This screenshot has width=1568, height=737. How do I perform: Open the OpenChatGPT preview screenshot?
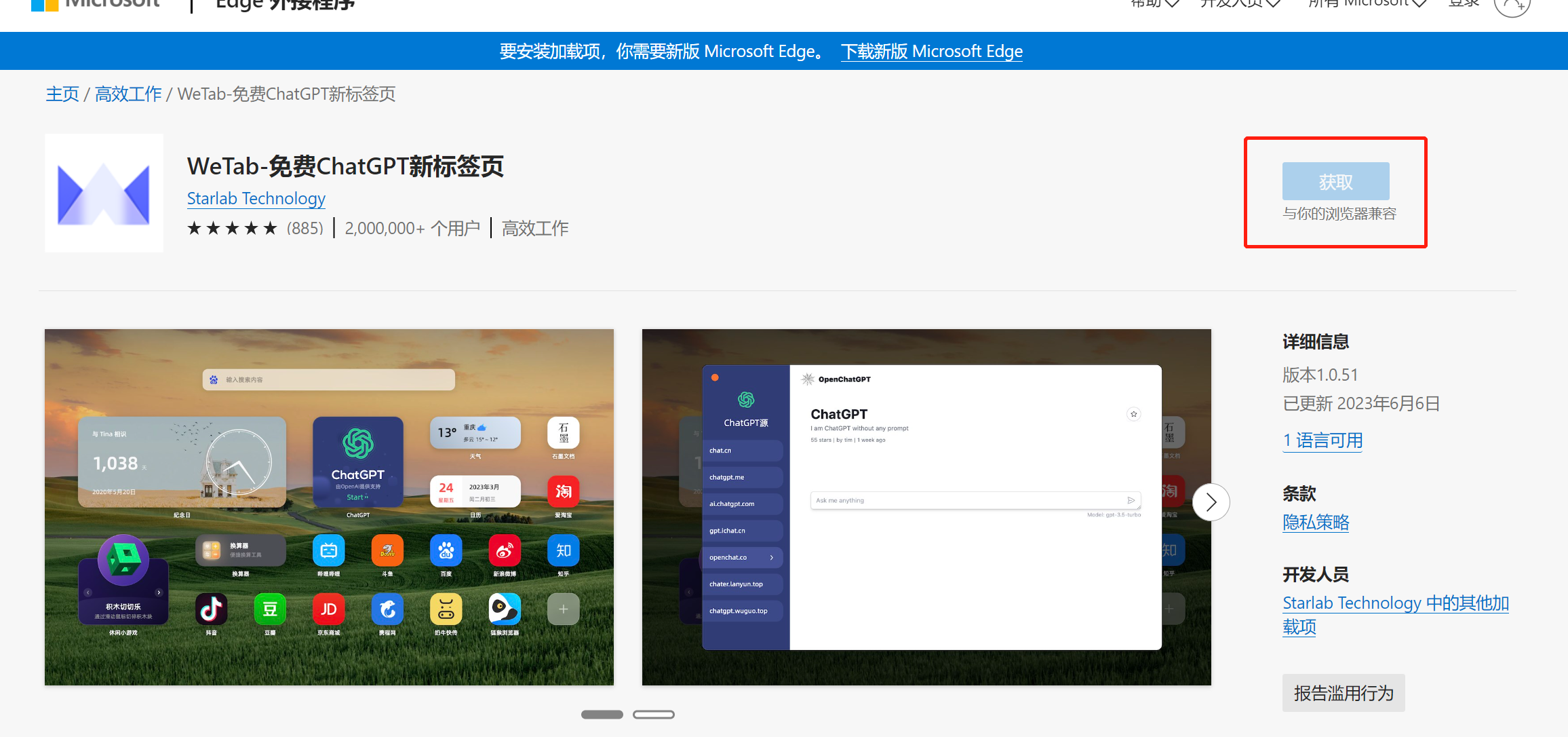[x=926, y=507]
